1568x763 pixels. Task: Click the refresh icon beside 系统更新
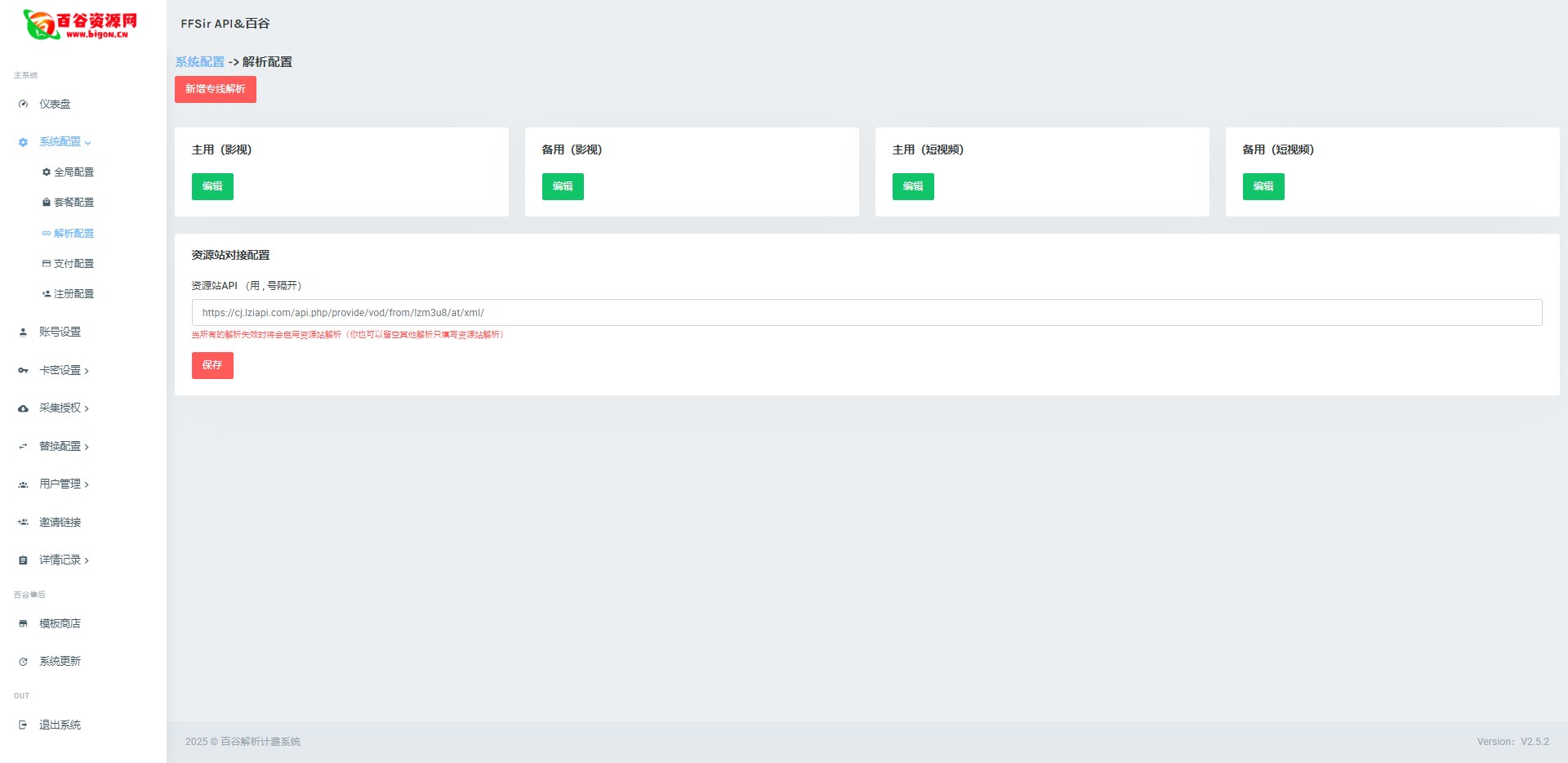[x=23, y=662]
